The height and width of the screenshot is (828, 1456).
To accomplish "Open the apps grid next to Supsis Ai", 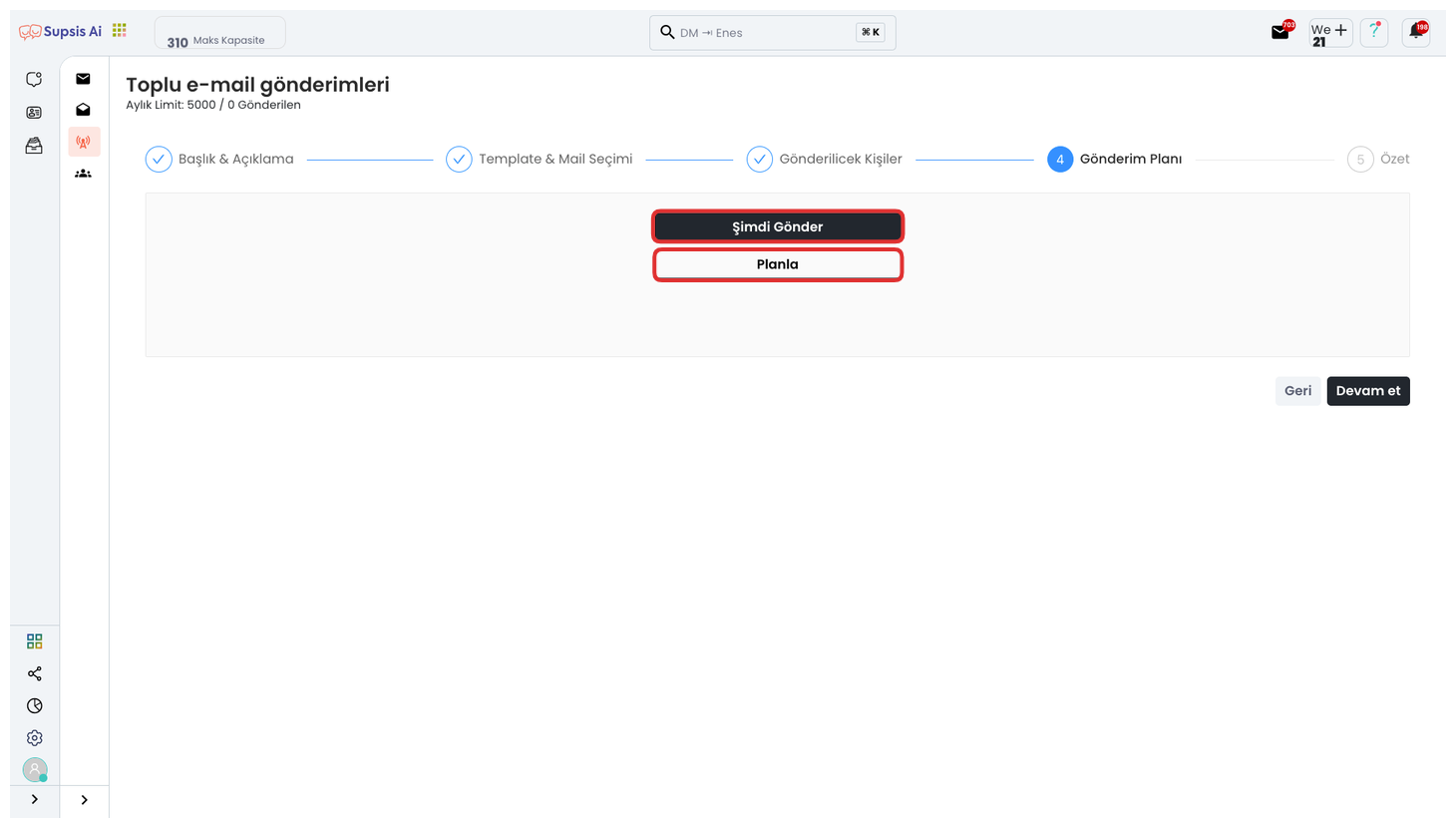I will 120,31.
